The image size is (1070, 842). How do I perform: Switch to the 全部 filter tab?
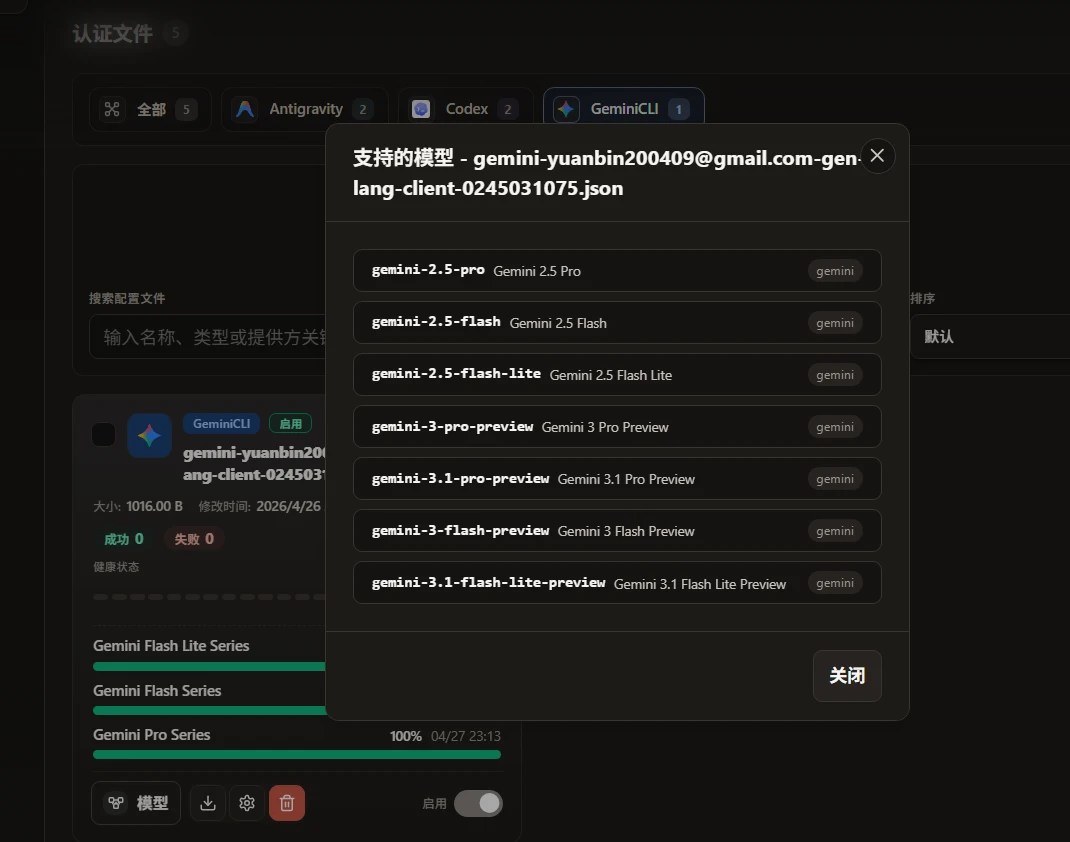coord(149,109)
